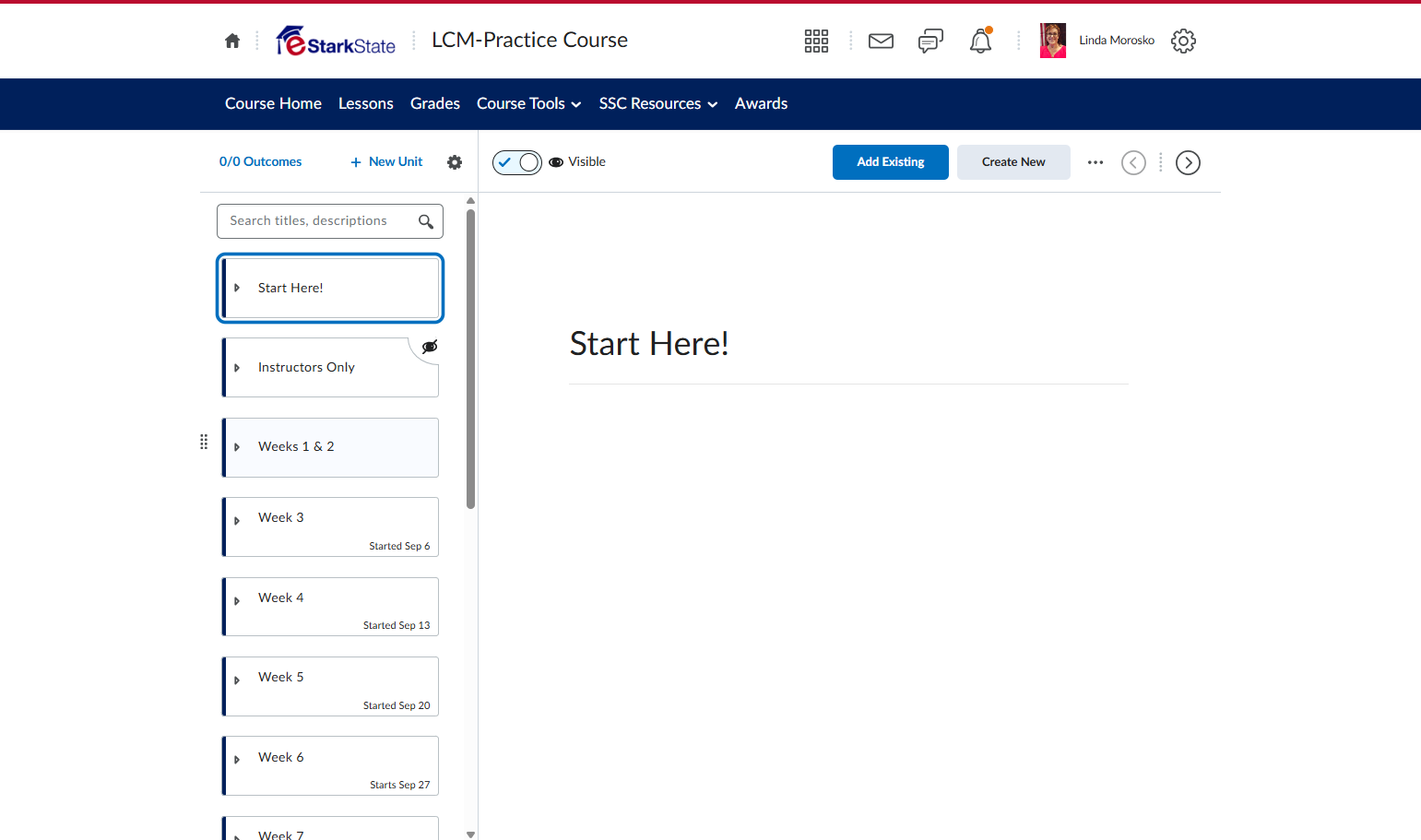Open the Awards nav item
Screen dimensions: 1421x840
pos(761,104)
